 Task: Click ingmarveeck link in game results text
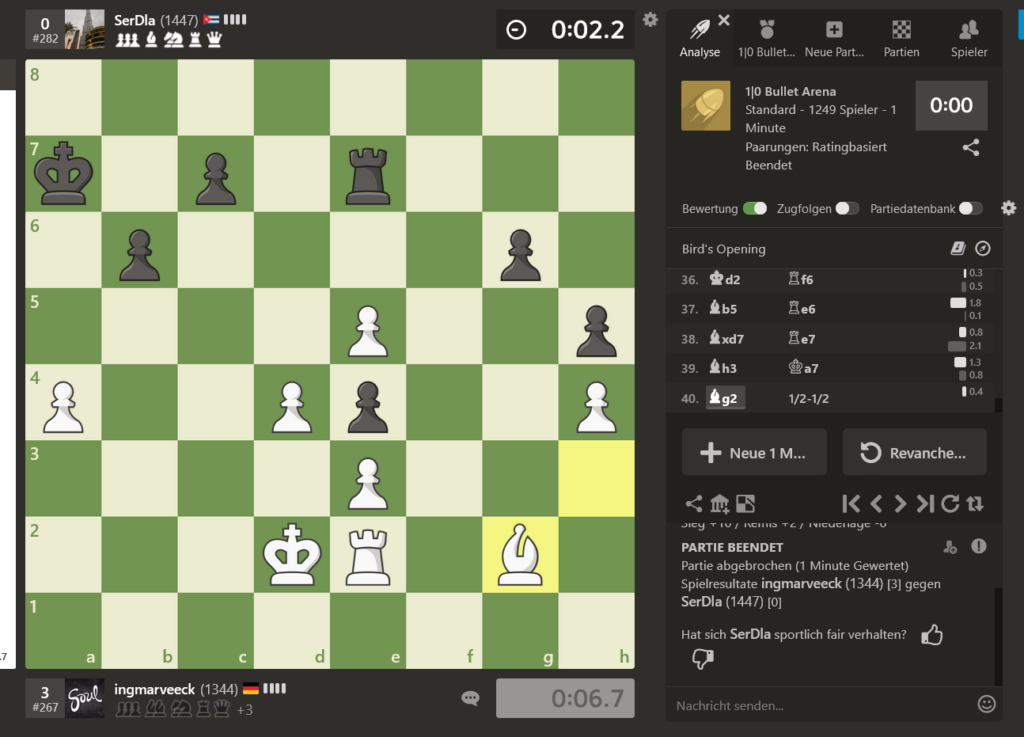pos(801,584)
